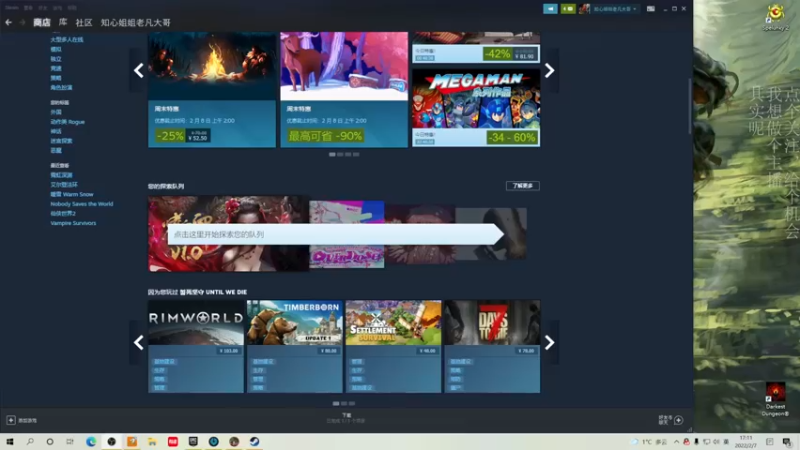Open the pink deer up to -90% card

344,90
